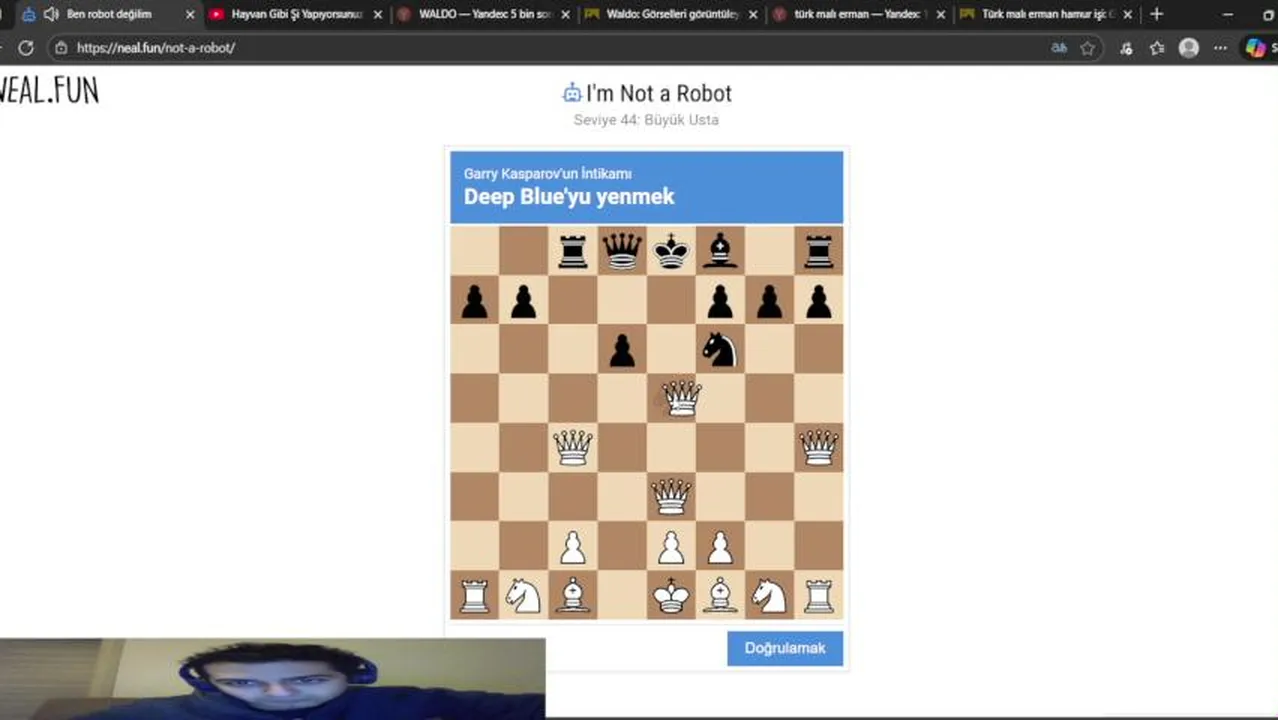
Task: Open a new browser tab
Action: point(1156,14)
